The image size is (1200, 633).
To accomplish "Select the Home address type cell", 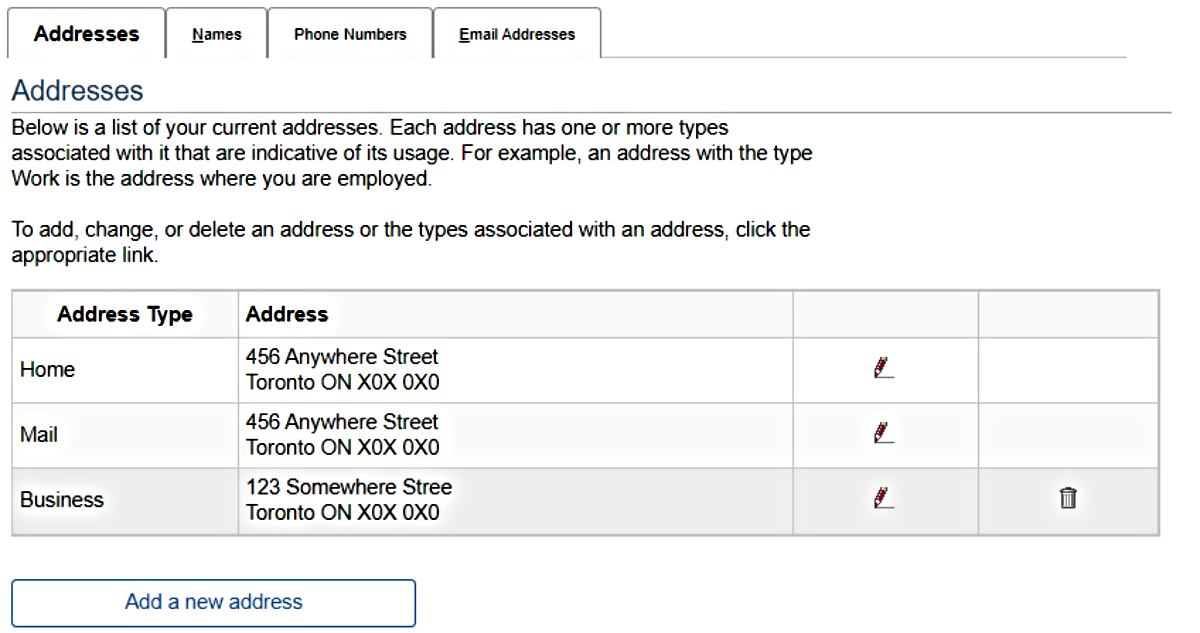I will pyautogui.click(x=48, y=370).
